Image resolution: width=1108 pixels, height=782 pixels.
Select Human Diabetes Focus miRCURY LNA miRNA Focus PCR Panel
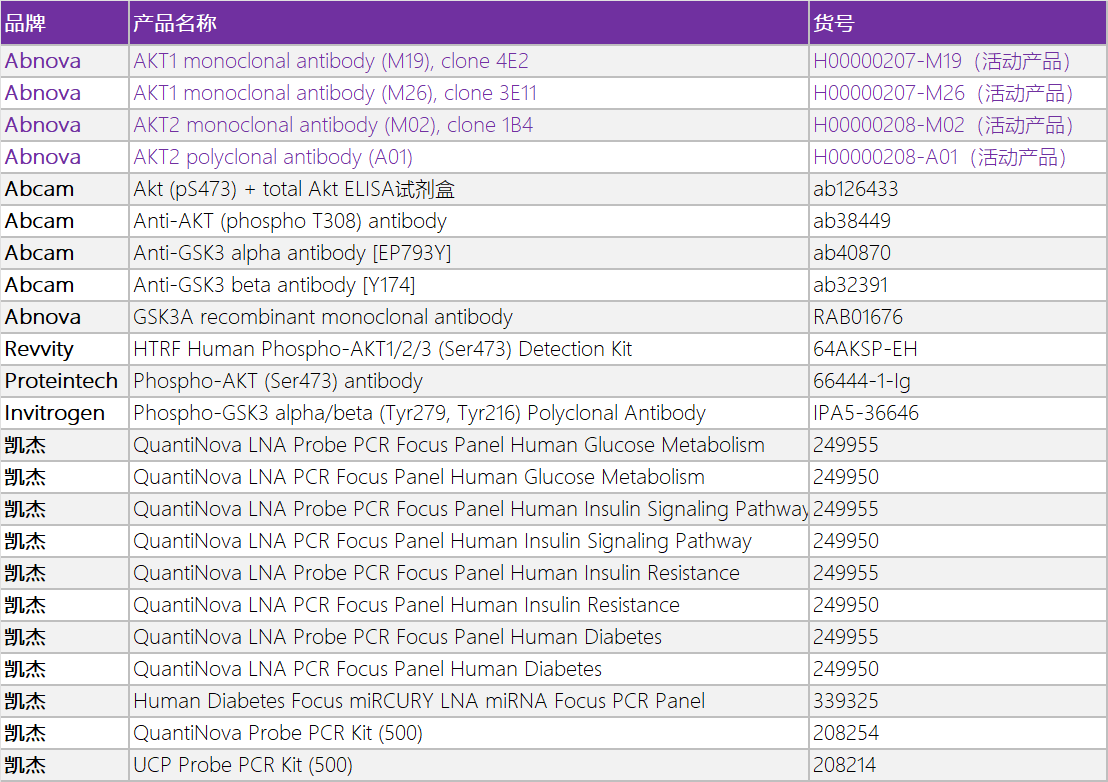(x=468, y=701)
